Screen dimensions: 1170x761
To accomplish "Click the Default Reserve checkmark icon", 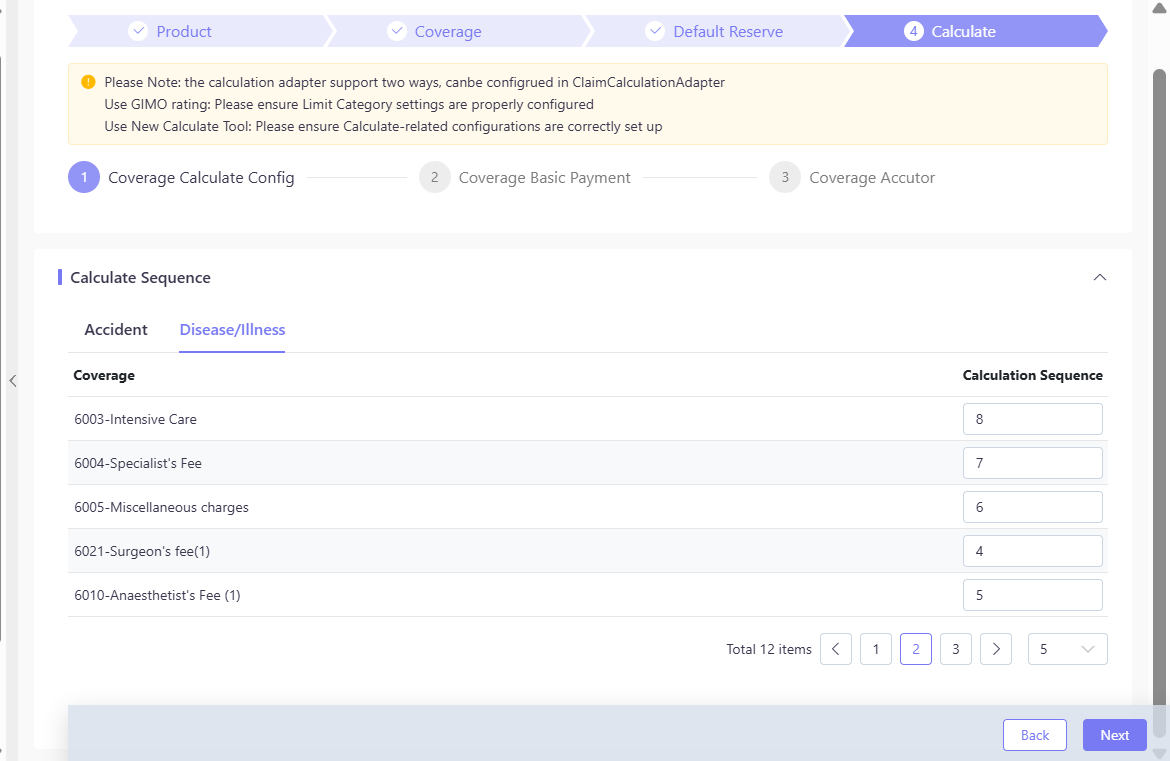I will [655, 31].
